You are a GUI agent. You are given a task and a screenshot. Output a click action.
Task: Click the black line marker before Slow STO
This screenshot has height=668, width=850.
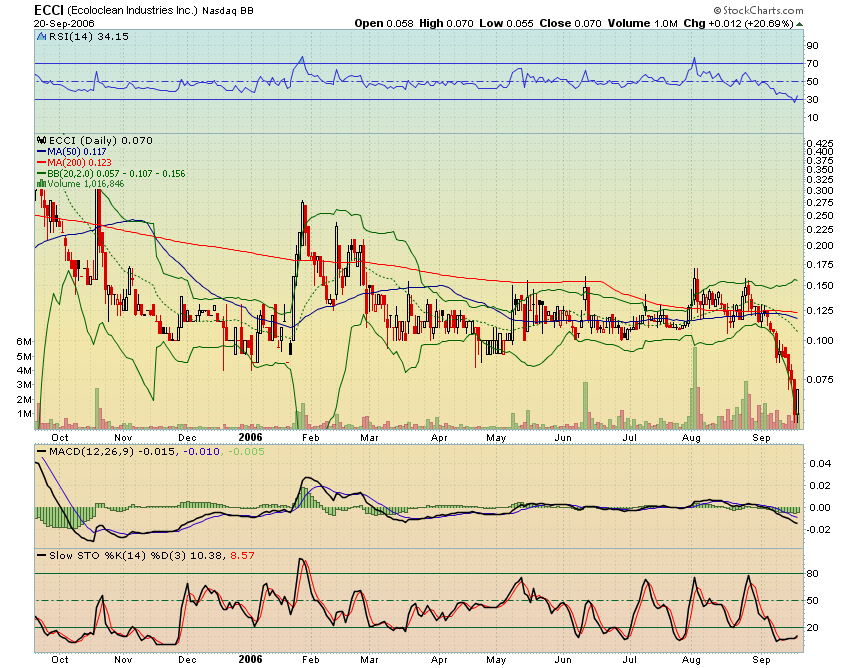point(41,556)
